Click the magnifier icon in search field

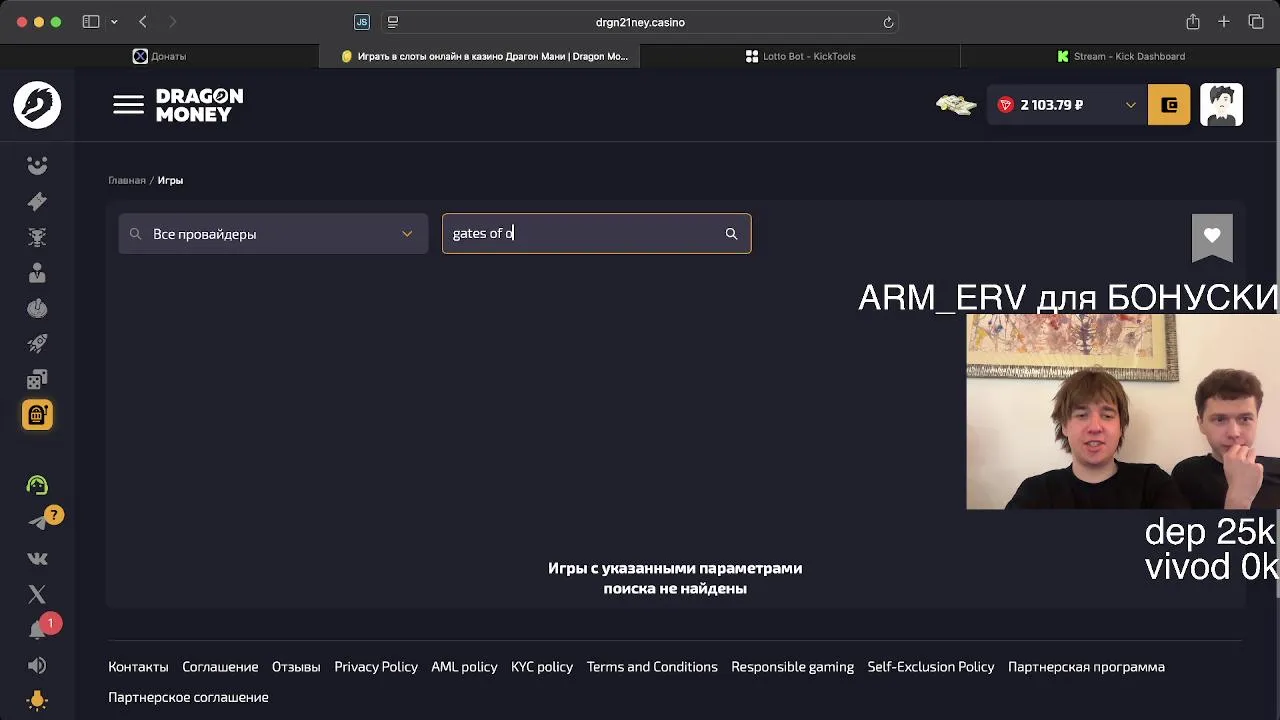(x=731, y=234)
